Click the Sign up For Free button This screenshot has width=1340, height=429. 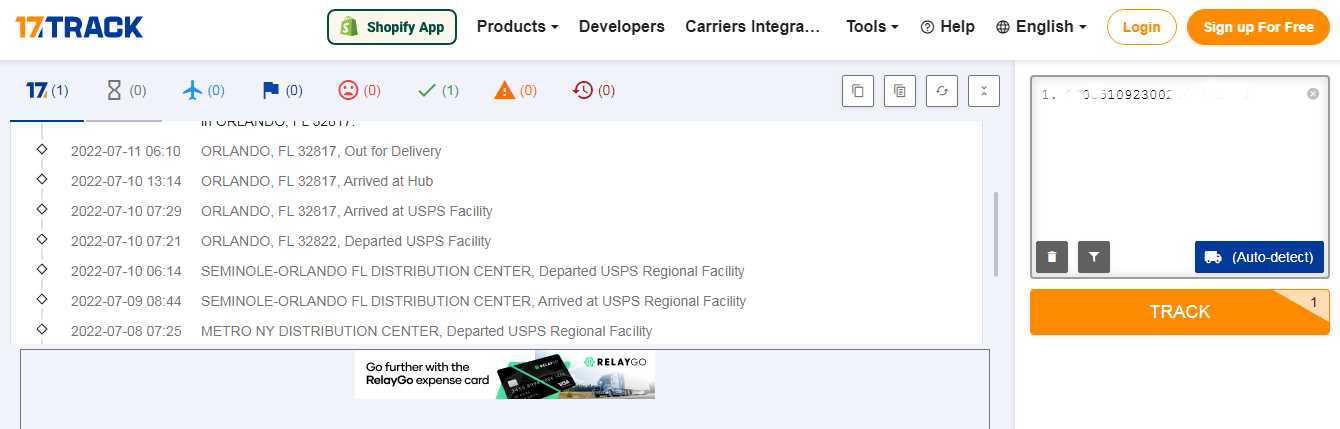point(1258,27)
